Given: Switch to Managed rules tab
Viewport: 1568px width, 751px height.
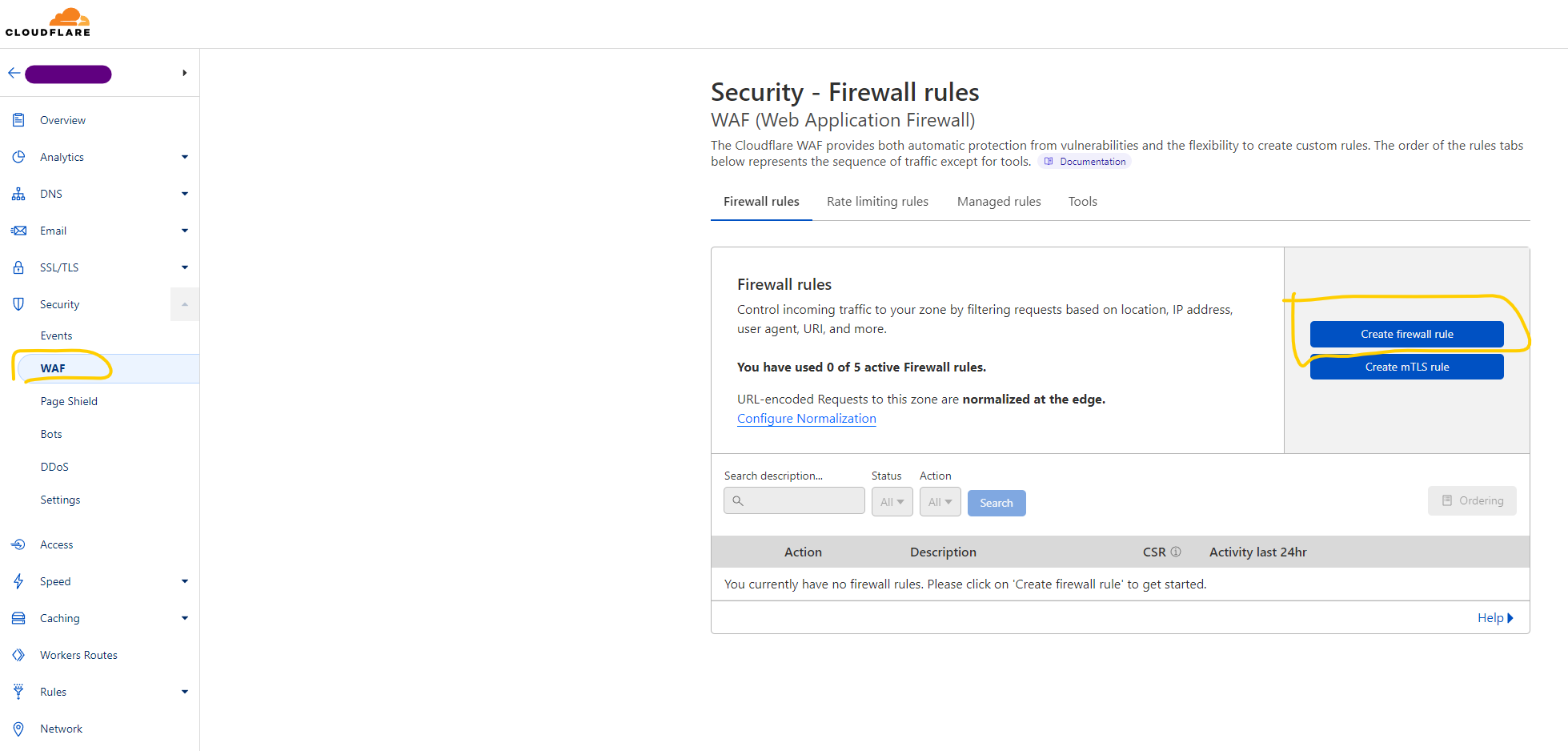Looking at the screenshot, I should 999,202.
